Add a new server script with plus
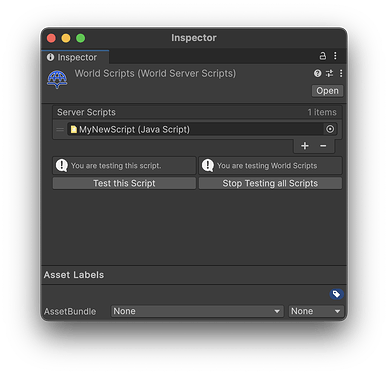This screenshot has width=387, height=375. (x=305, y=146)
